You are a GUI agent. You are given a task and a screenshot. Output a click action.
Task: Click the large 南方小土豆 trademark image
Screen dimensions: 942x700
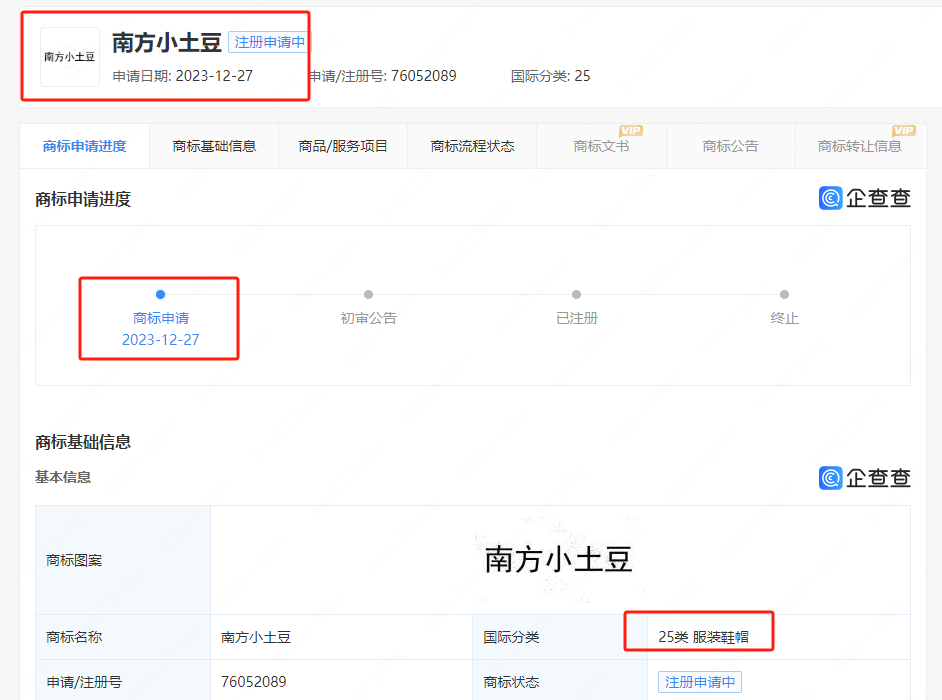point(559,559)
